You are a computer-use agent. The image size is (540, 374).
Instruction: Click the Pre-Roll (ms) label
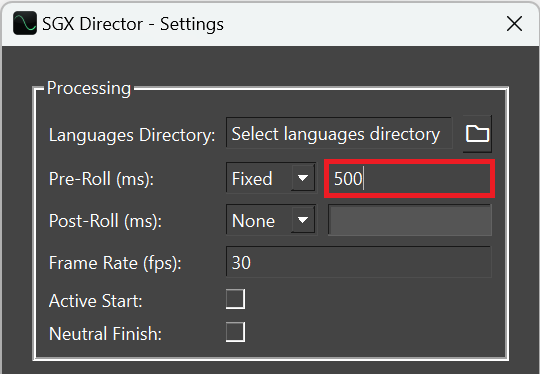click(101, 179)
